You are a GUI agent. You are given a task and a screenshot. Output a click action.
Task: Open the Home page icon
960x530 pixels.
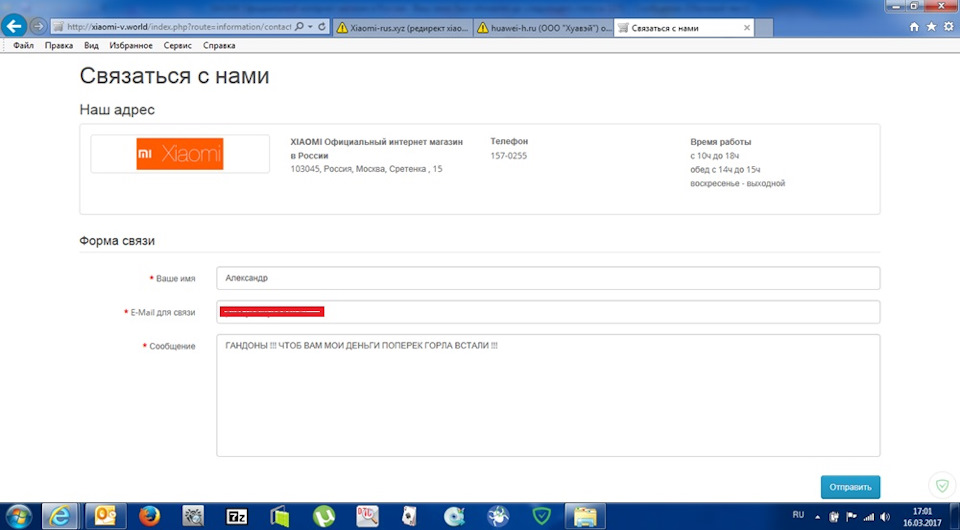(914, 27)
